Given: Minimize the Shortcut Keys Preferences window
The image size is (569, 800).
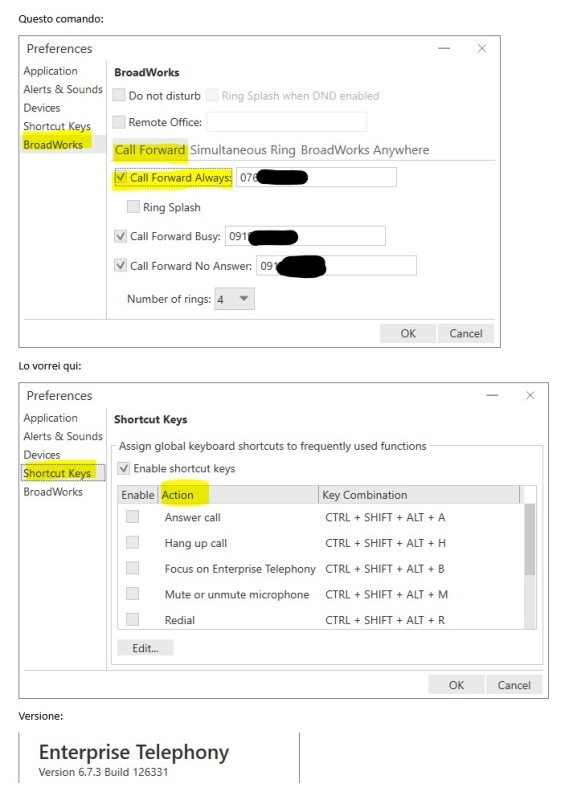Looking at the screenshot, I should (492, 395).
